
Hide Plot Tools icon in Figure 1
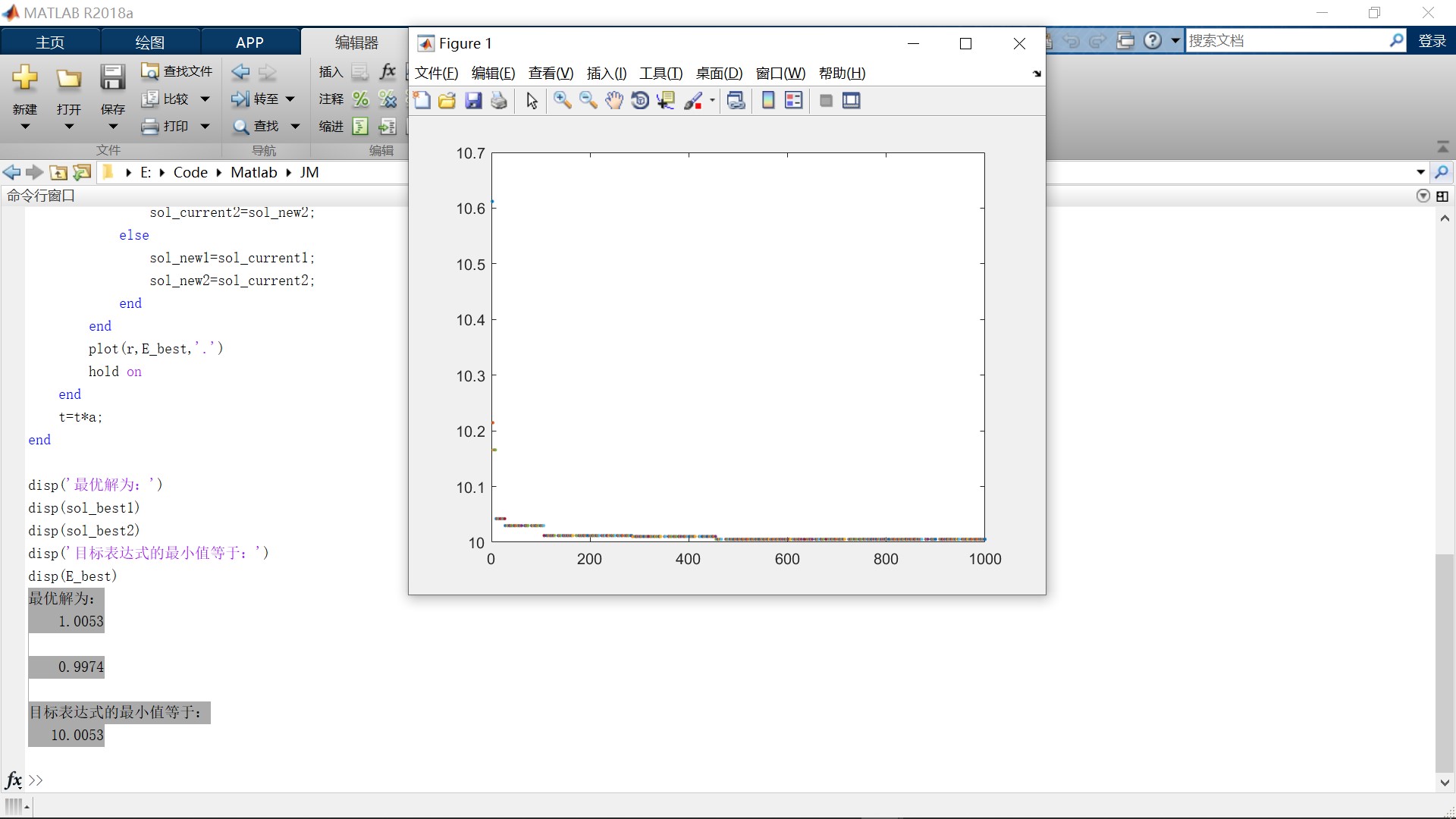coord(827,101)
